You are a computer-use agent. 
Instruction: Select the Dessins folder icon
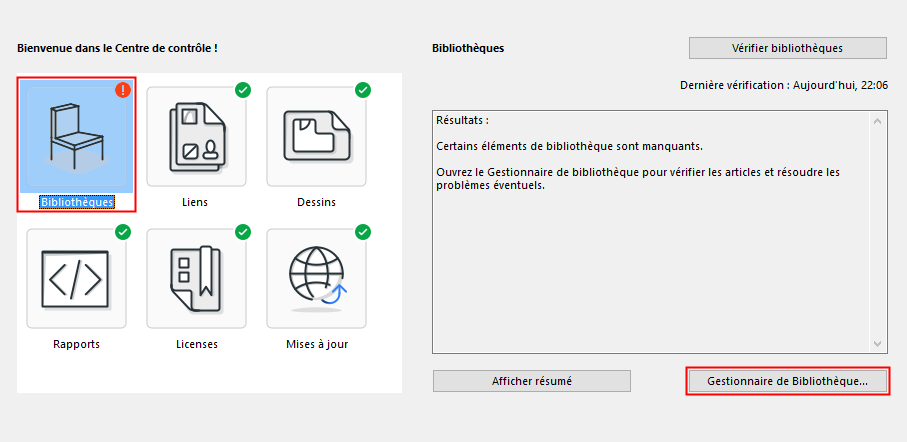tap(316, 136)
